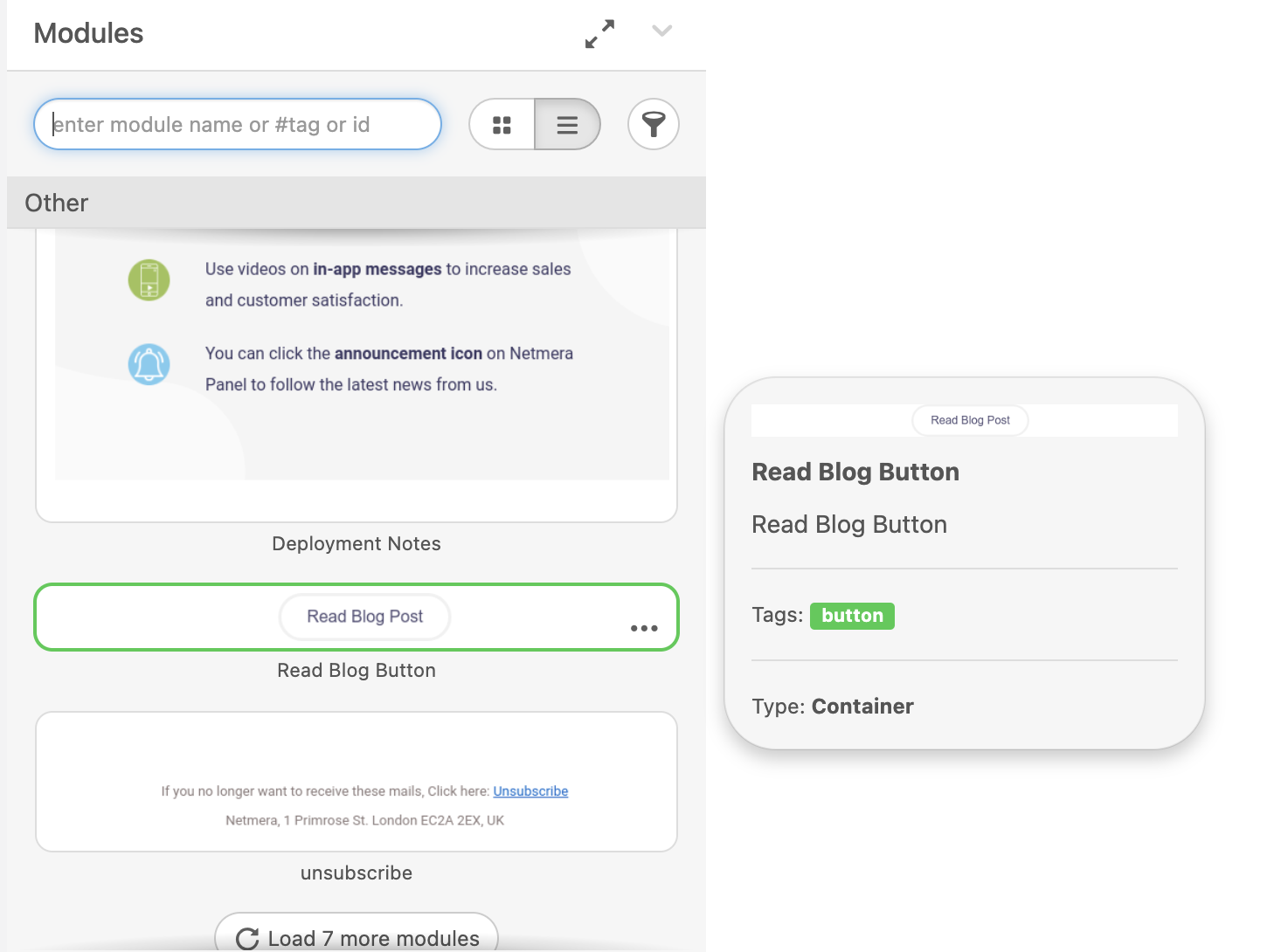
Task: Click the Other category header
Action: (x=356, y=203)
